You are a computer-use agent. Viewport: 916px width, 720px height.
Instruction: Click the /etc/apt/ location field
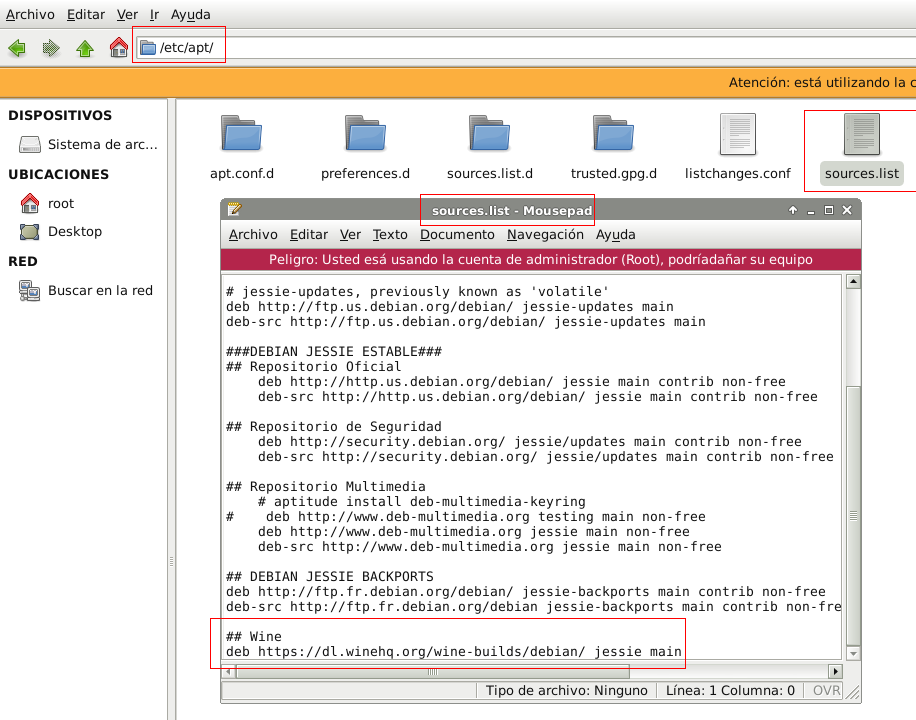[526, 47]
